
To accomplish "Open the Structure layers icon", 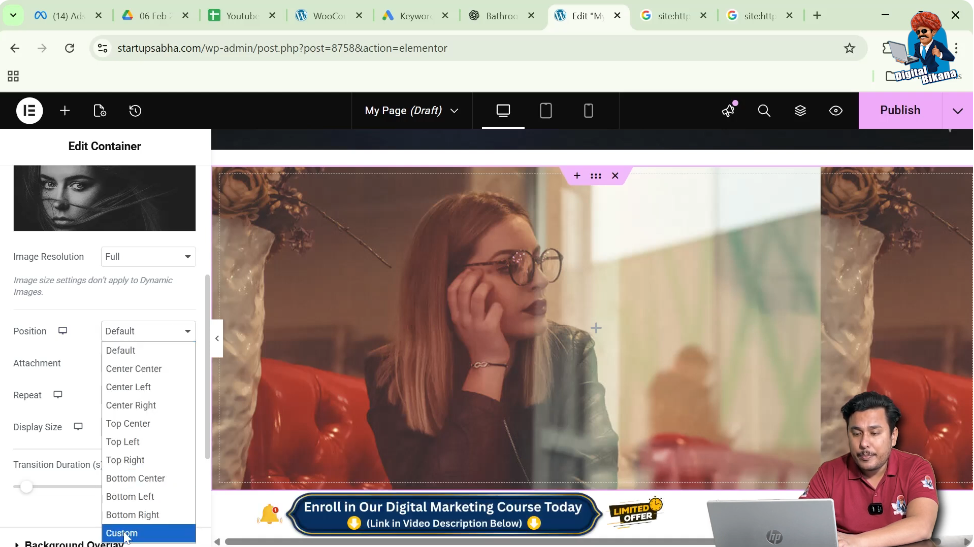I will pos(800,111).
